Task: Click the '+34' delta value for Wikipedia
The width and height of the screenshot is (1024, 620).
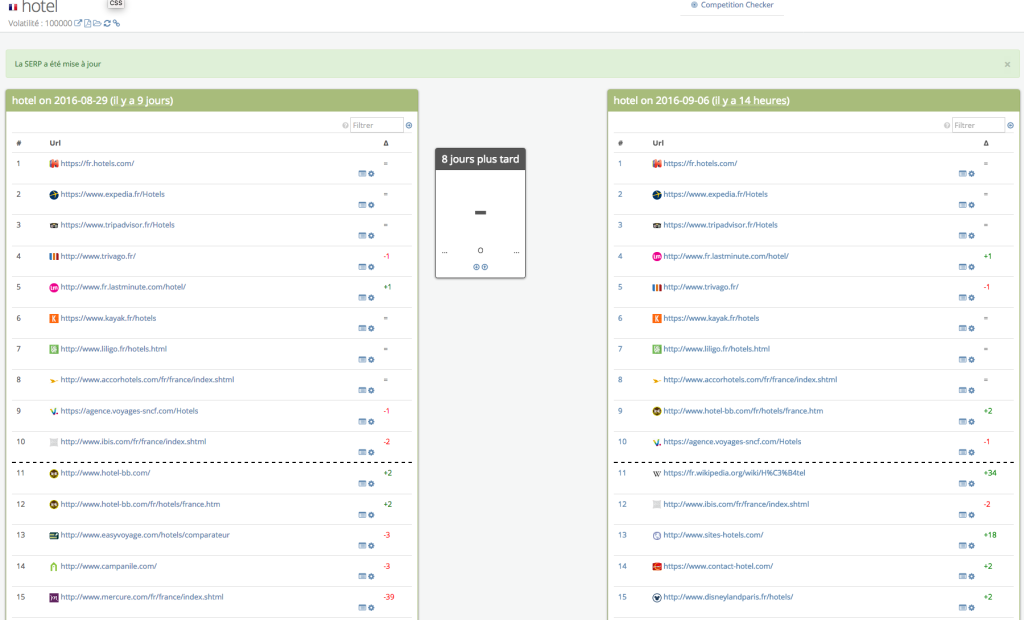Action: (990, 473)
